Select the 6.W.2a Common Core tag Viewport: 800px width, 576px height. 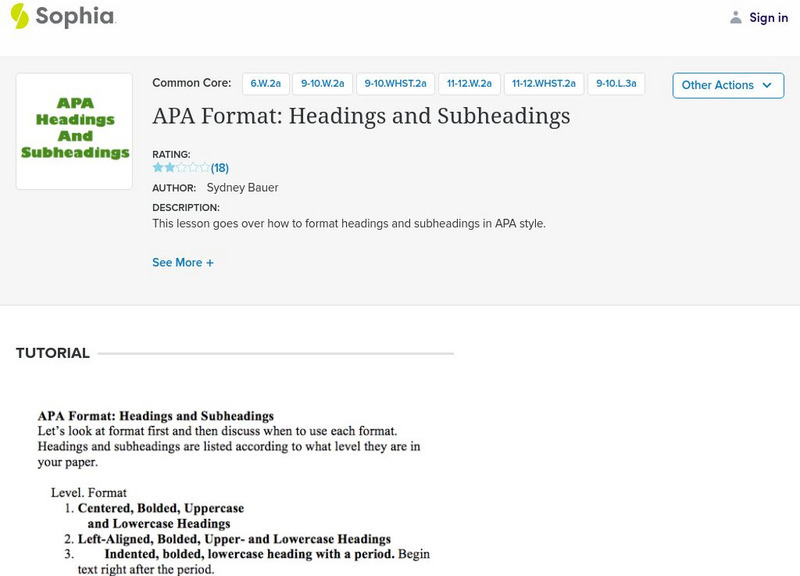(264, 85)
